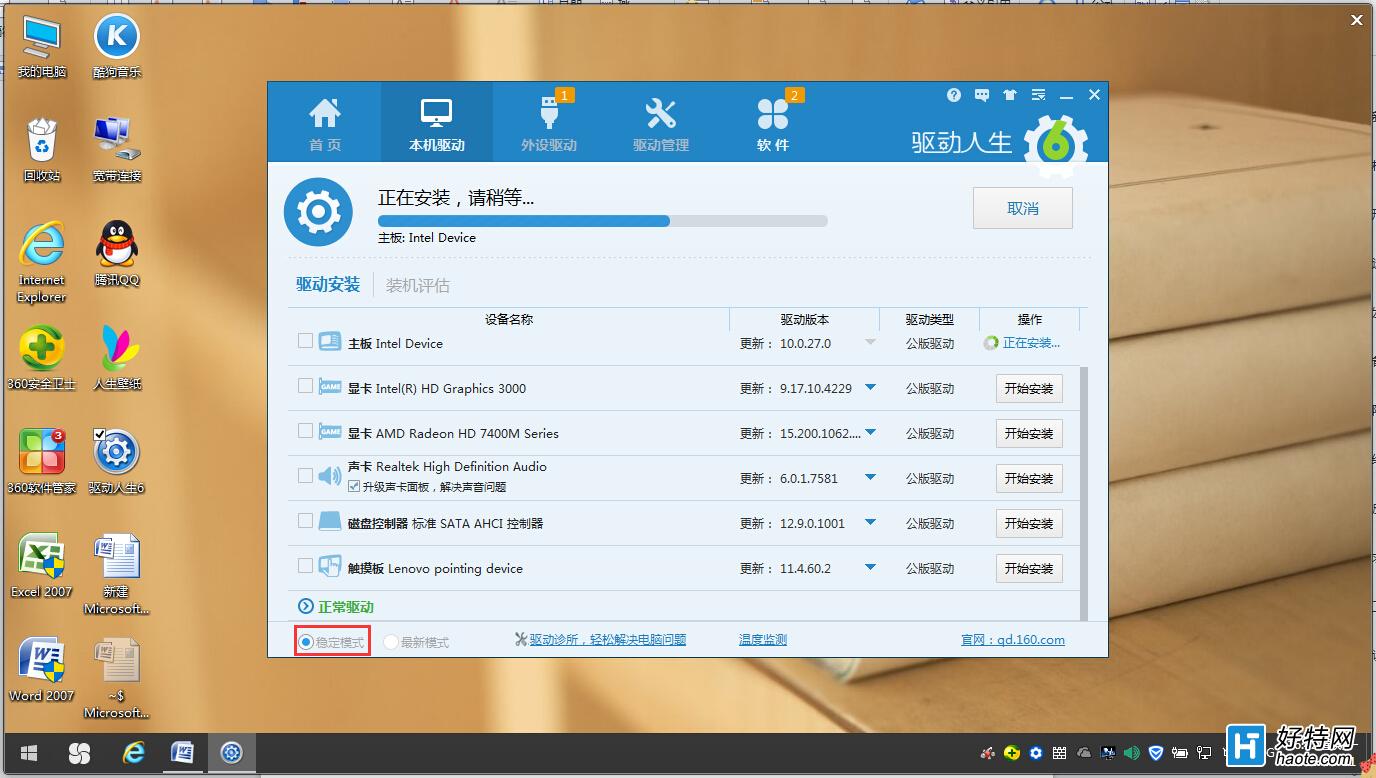
Task: Open the 官网：qd.160.com link
Action: (x=1013, y=639)
